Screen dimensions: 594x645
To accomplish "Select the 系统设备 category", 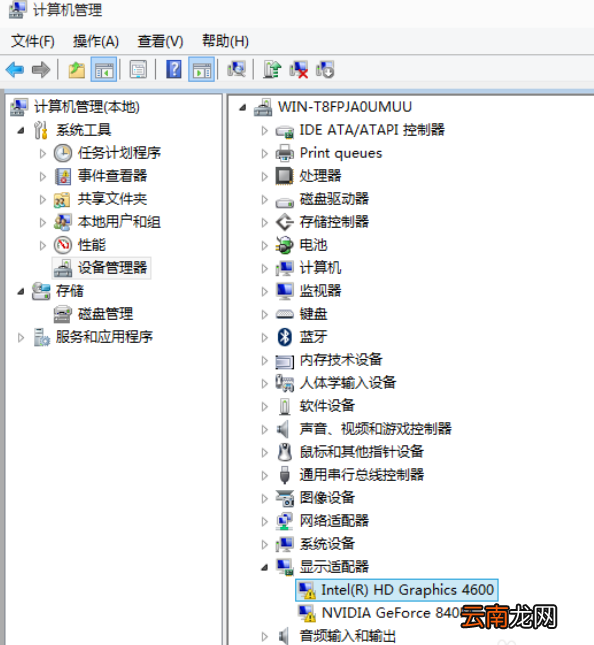I will pos(327,544).
